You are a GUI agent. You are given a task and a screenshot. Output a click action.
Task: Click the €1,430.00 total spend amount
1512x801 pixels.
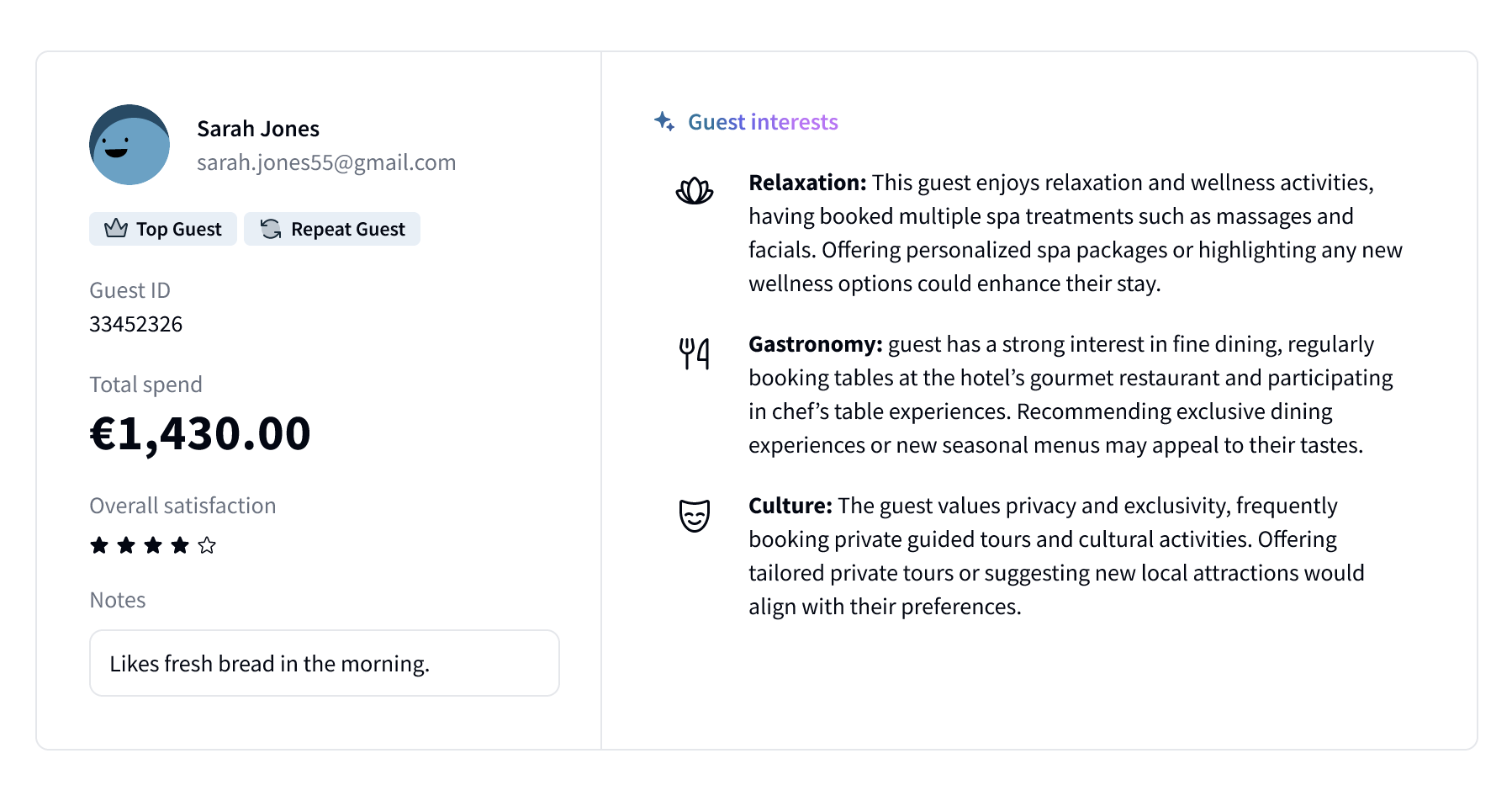[x=200, y=433]
